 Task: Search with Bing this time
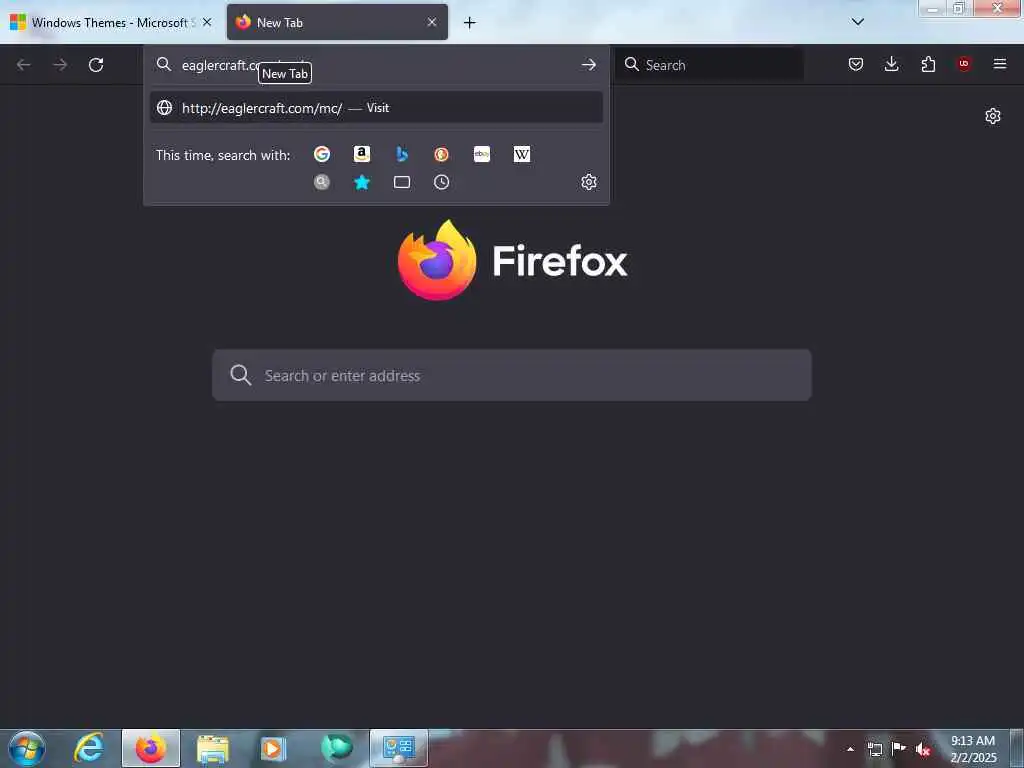tap(402, 154)
